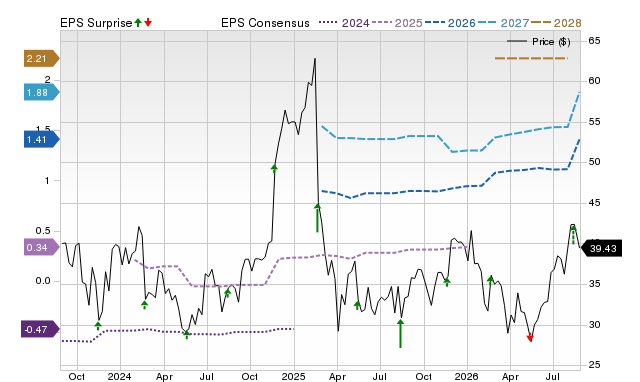
Task: Select the 2026 entry in the EPS Consensus legend
Action: [450, 23]
